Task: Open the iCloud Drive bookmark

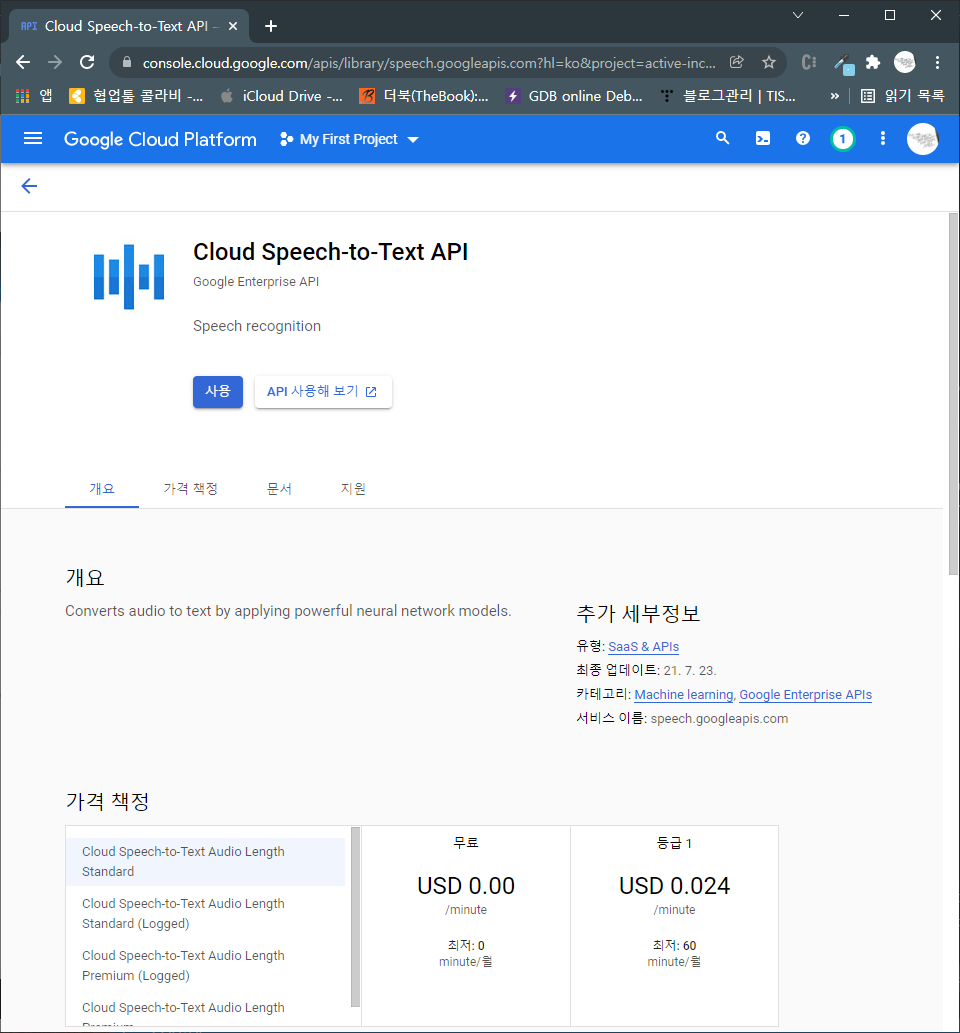Action: (x=281, y=96)
